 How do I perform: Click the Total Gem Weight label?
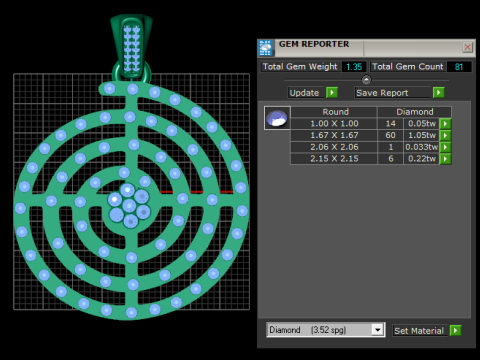(x=300, y=67)
